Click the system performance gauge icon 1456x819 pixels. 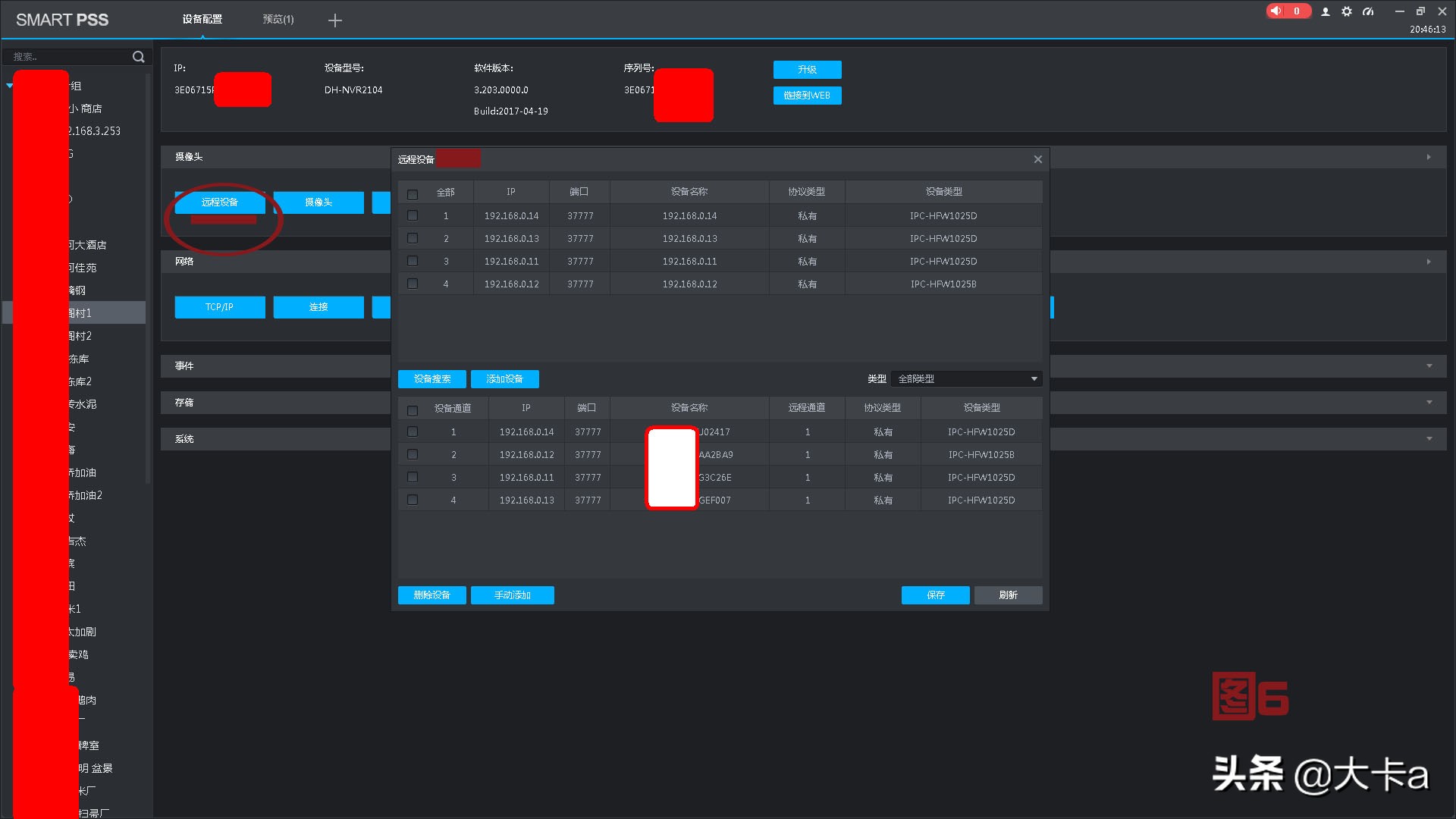pyautogui.click(x=1368, y=11)
